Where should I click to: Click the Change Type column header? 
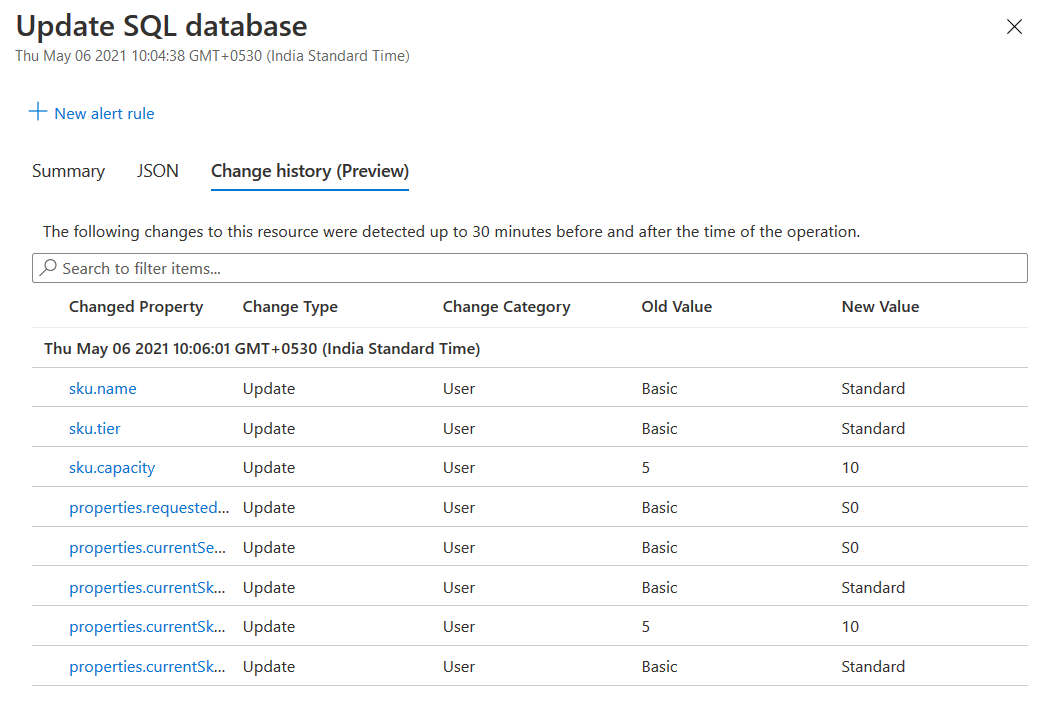tap(290, 307)
